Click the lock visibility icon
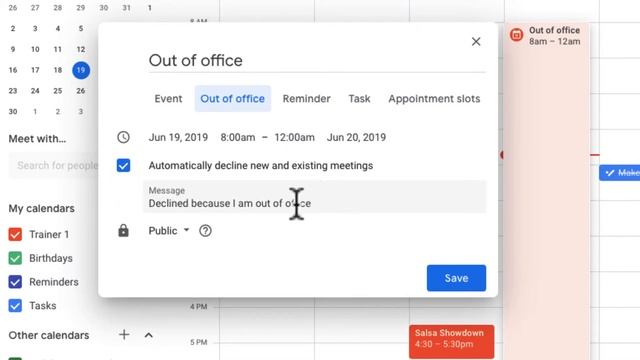The height and width of the screenshot is (360, 640). 123,231
